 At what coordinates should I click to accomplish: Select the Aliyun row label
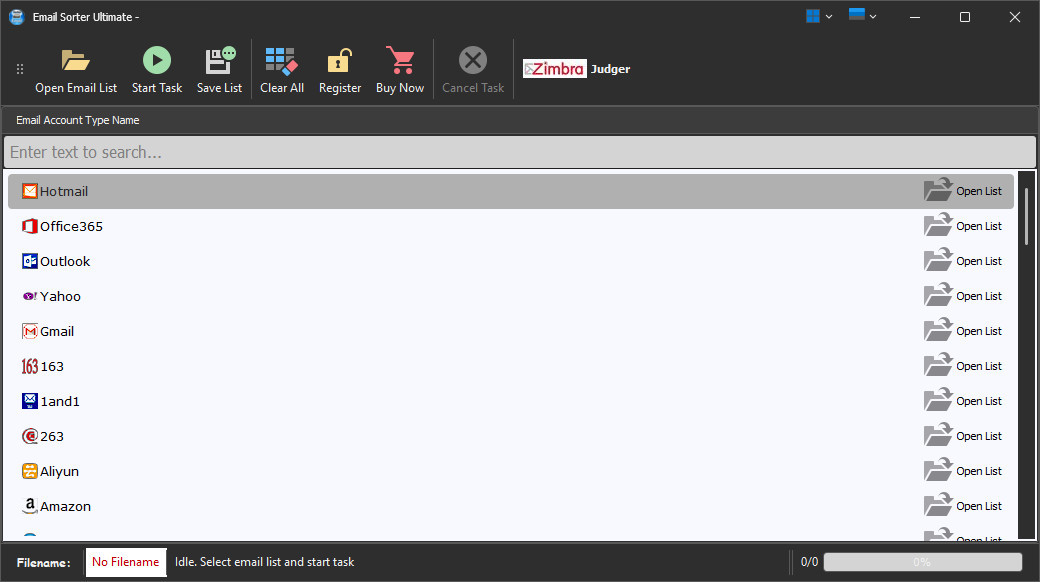(60, 471)
